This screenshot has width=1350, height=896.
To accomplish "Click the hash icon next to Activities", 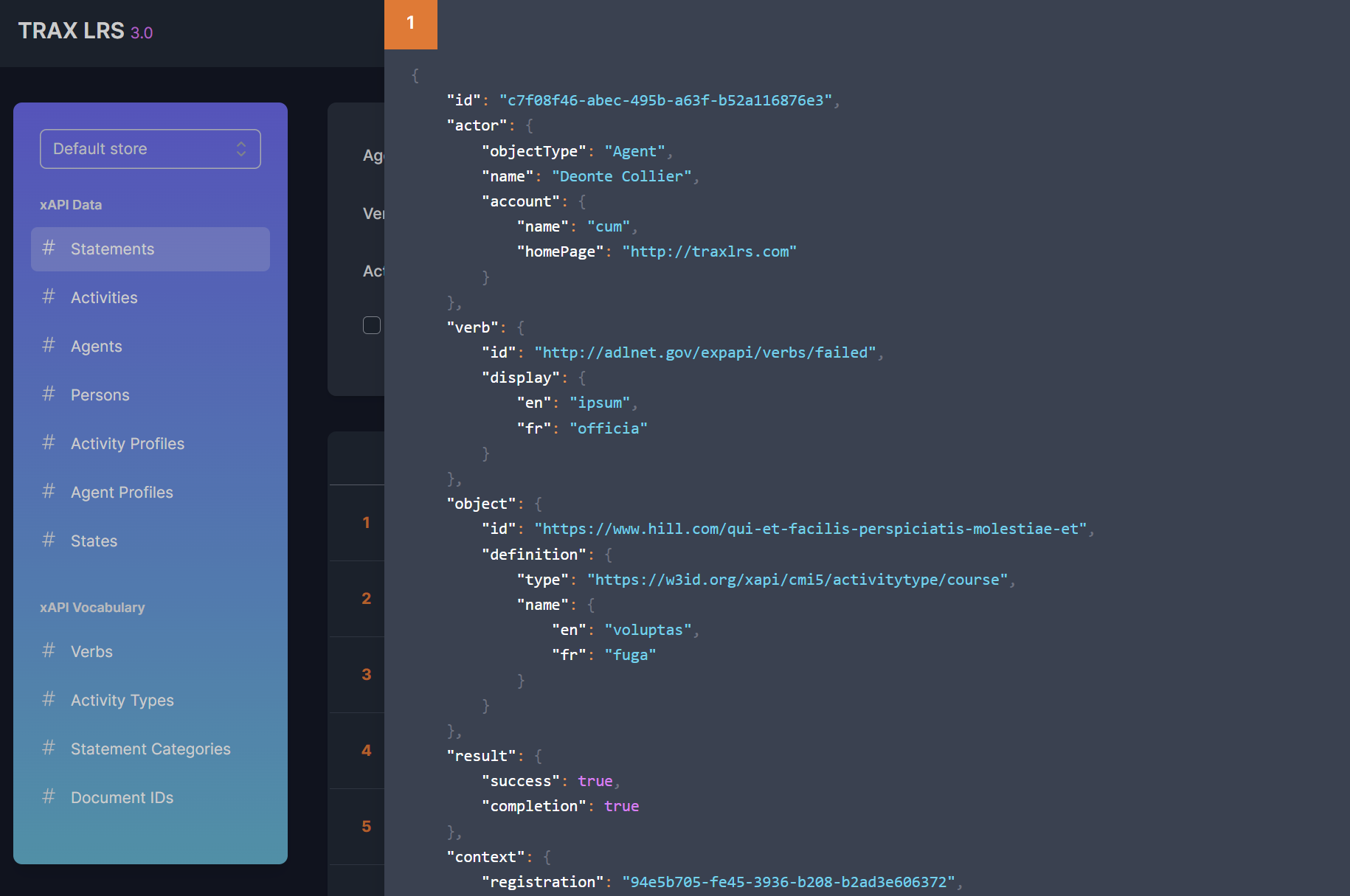I will [x=49, y=297].
